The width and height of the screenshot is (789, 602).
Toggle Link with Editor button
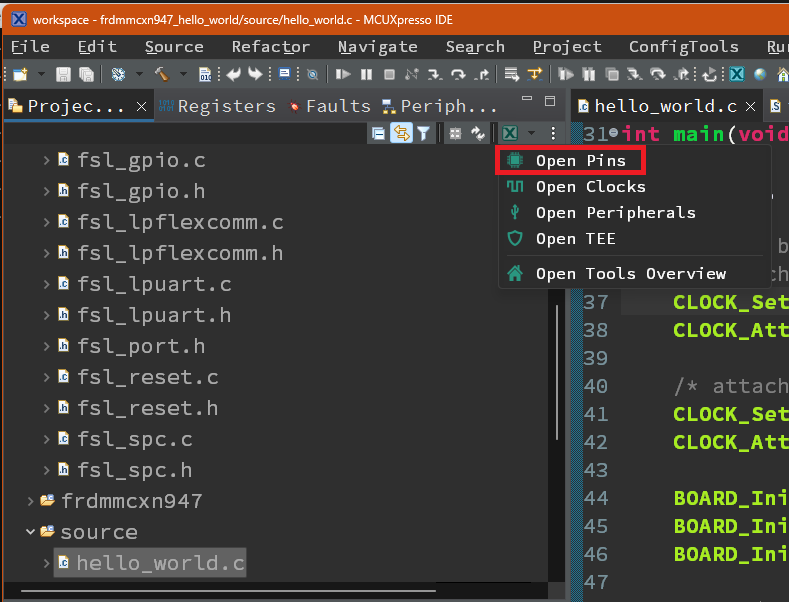click(x=401, y=133)
